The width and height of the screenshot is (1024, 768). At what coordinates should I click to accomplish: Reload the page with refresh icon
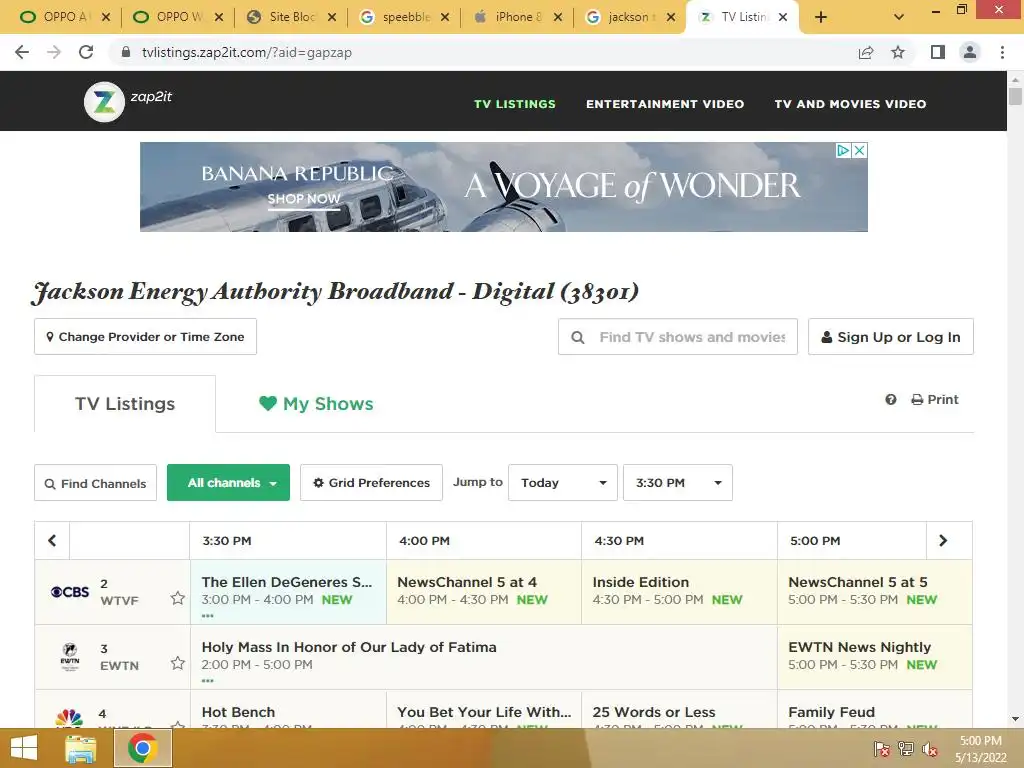click(86, 52)
